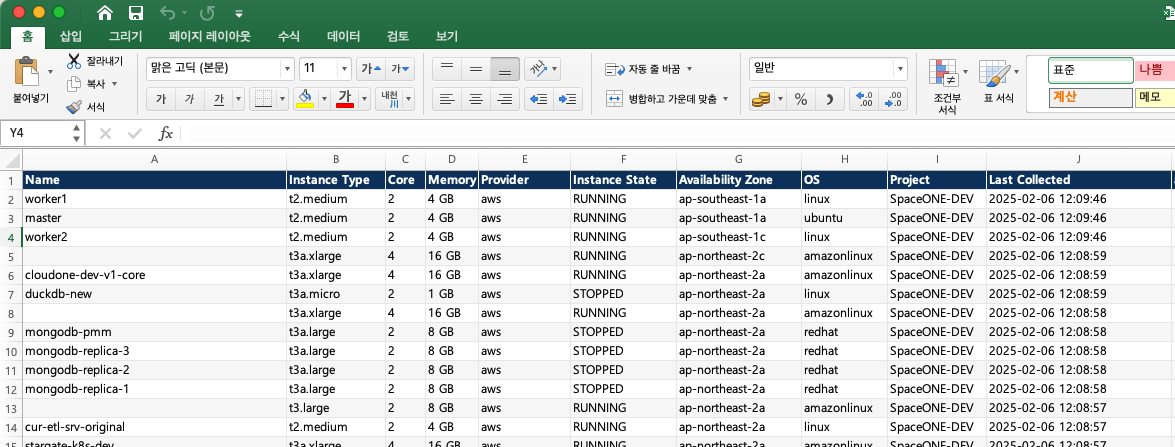Switch to the 삽입 (Insert) tab

[71, 37]
